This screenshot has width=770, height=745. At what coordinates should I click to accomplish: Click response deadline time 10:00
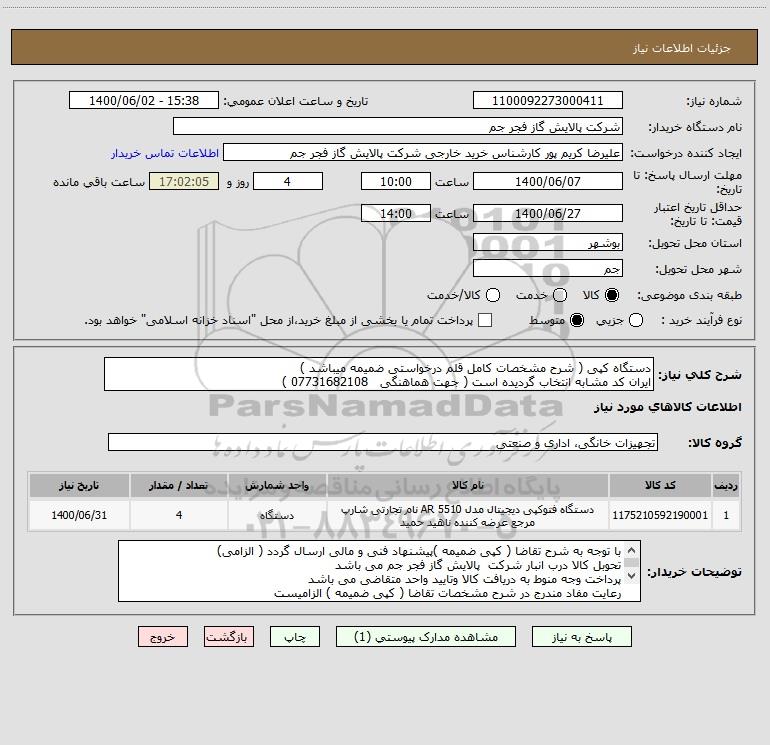pos(396,181)
